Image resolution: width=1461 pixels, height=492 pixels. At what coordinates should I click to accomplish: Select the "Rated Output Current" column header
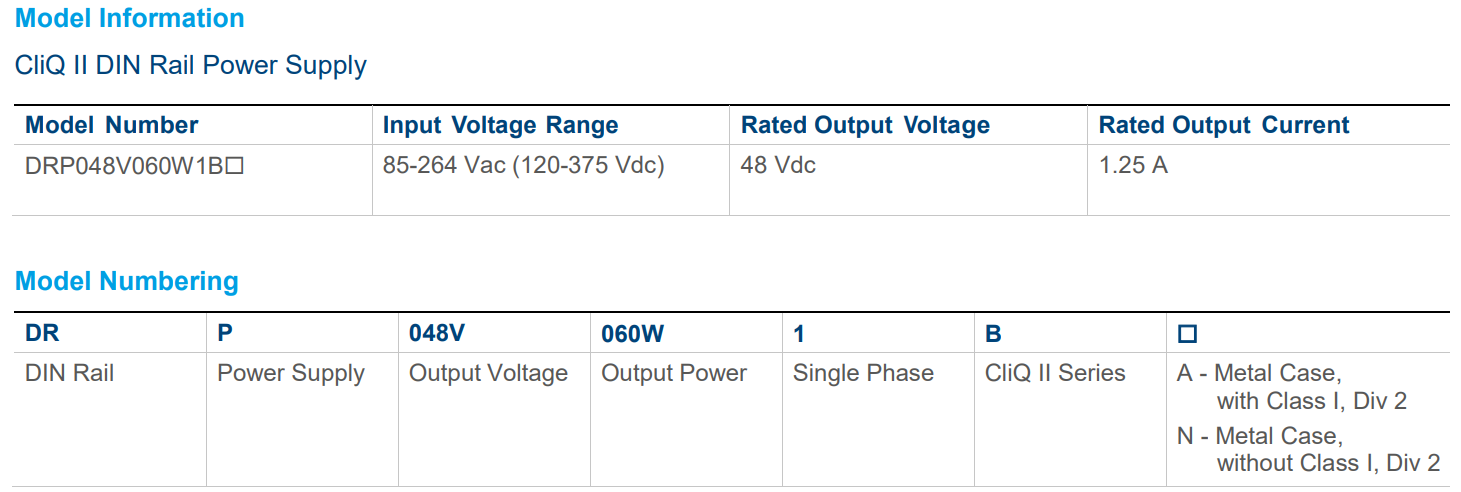pos(1224,125)
